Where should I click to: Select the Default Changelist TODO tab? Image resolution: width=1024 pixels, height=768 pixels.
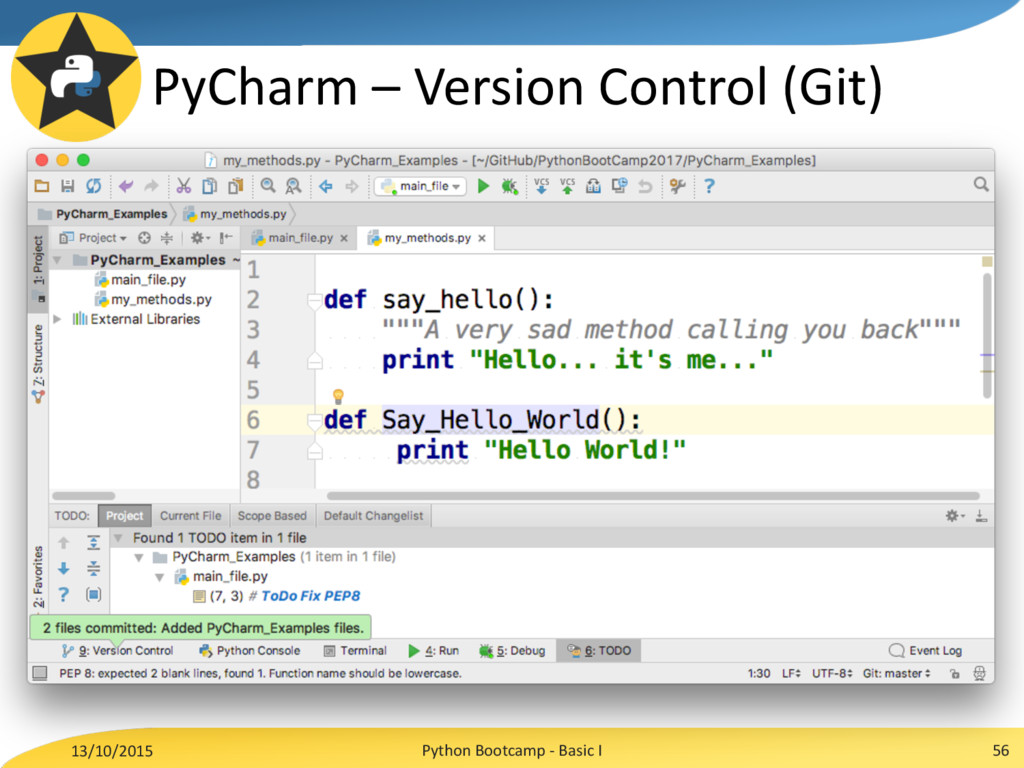coord(374,516)
